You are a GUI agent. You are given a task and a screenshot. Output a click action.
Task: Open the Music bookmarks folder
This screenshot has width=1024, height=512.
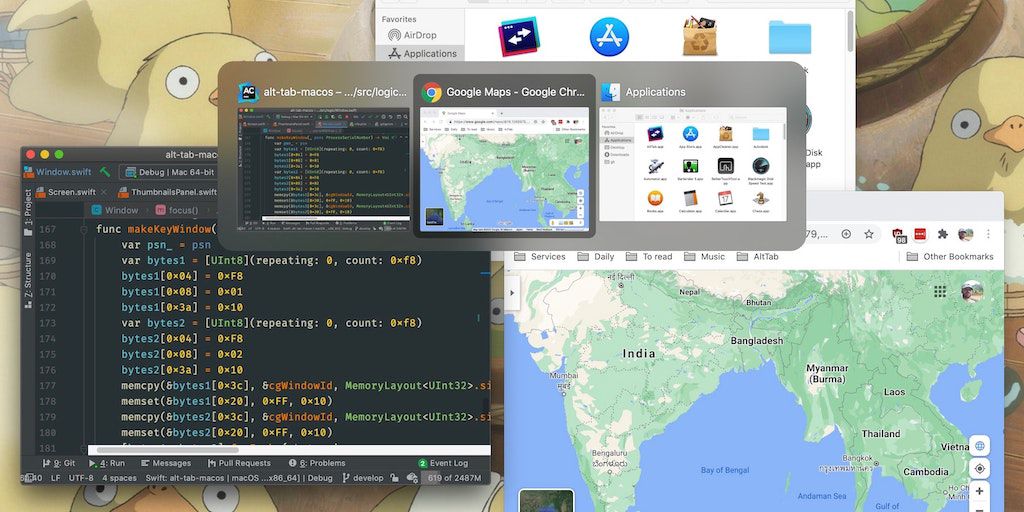point(705,257)
